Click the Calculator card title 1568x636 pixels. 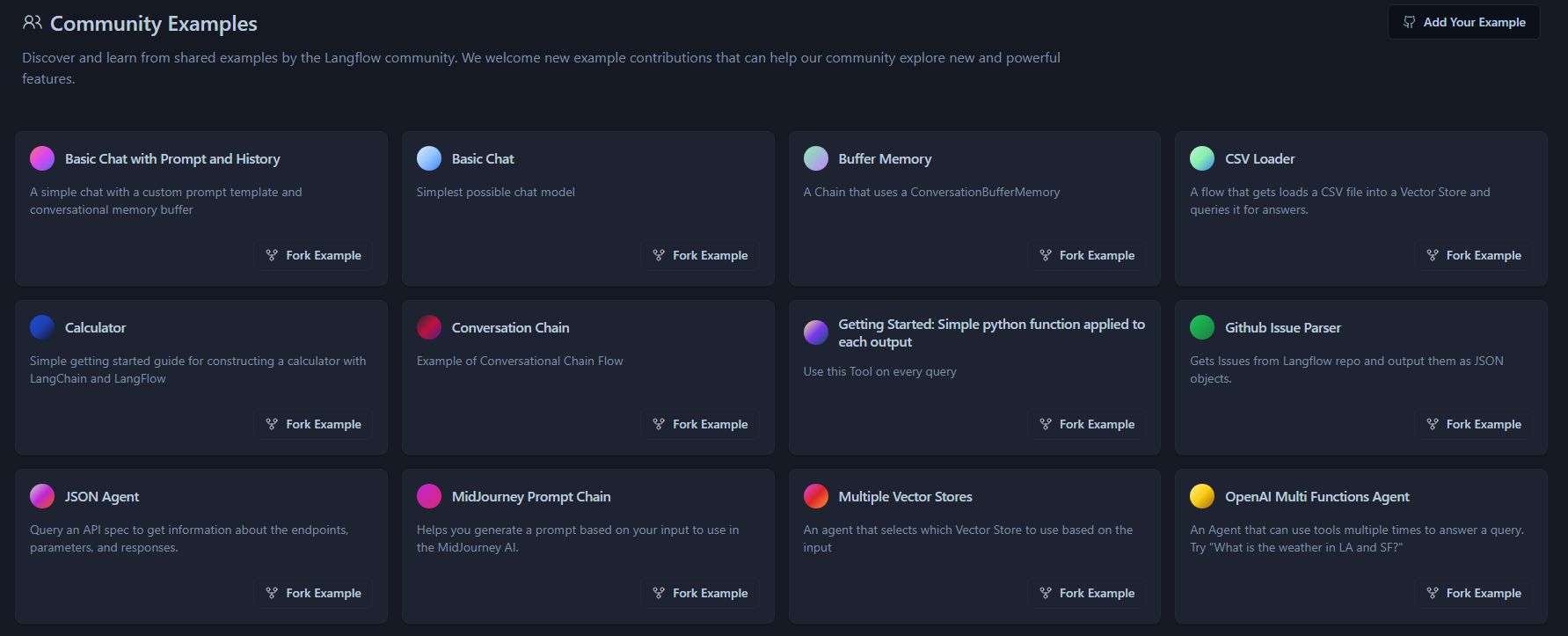click(x=95, y=328)
